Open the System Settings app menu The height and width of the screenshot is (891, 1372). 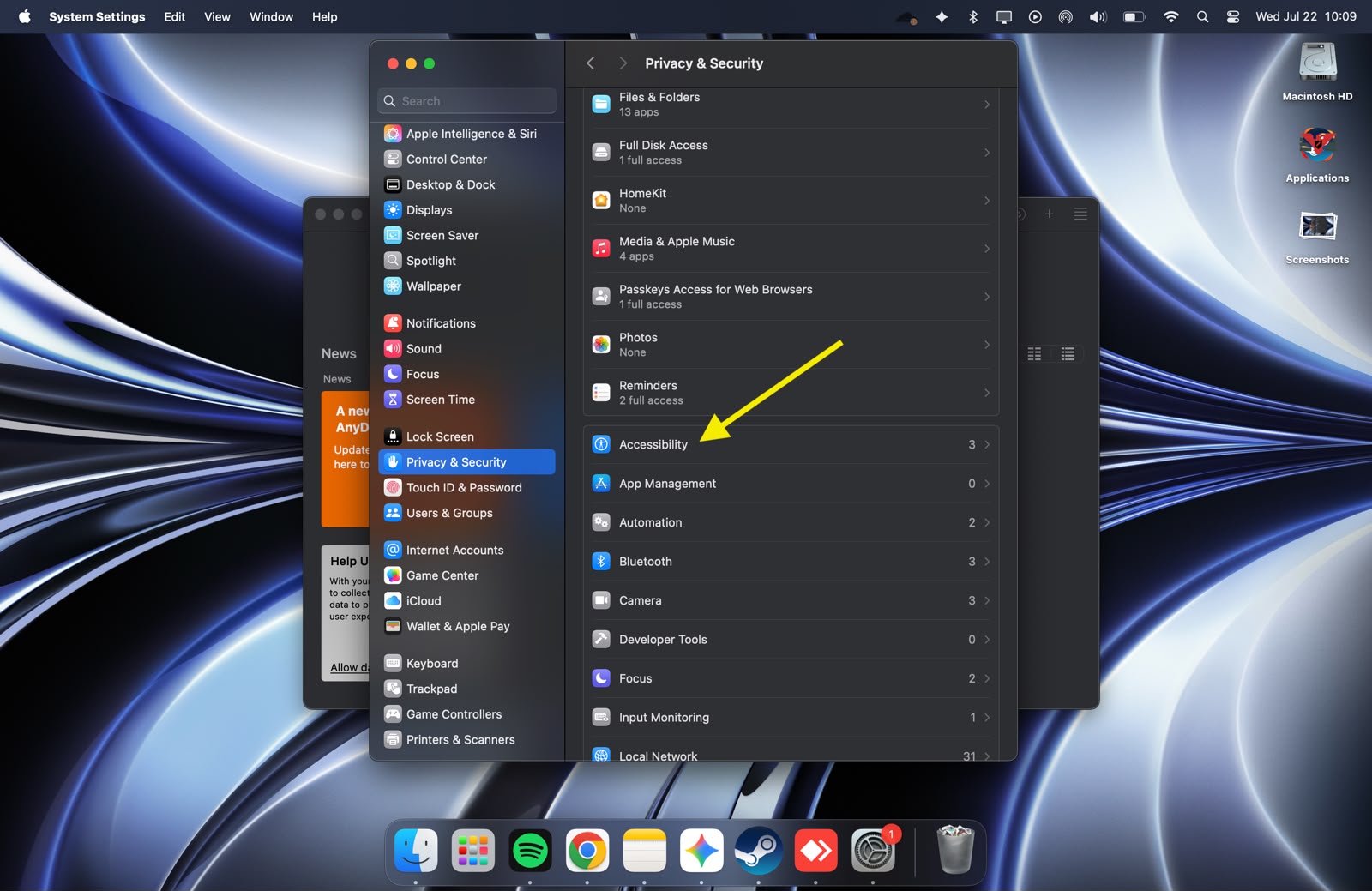97,17
